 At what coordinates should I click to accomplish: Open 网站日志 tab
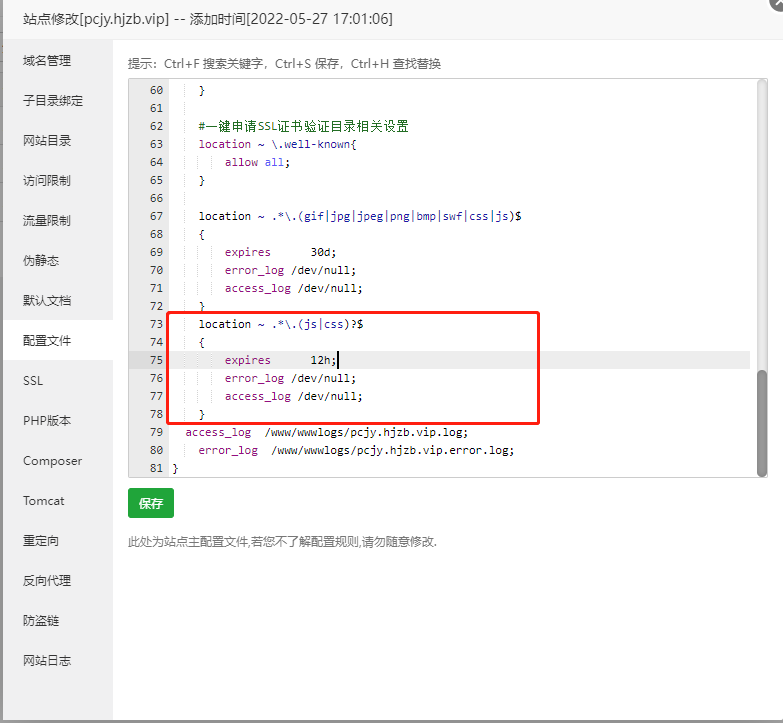(x=47, y=660)
